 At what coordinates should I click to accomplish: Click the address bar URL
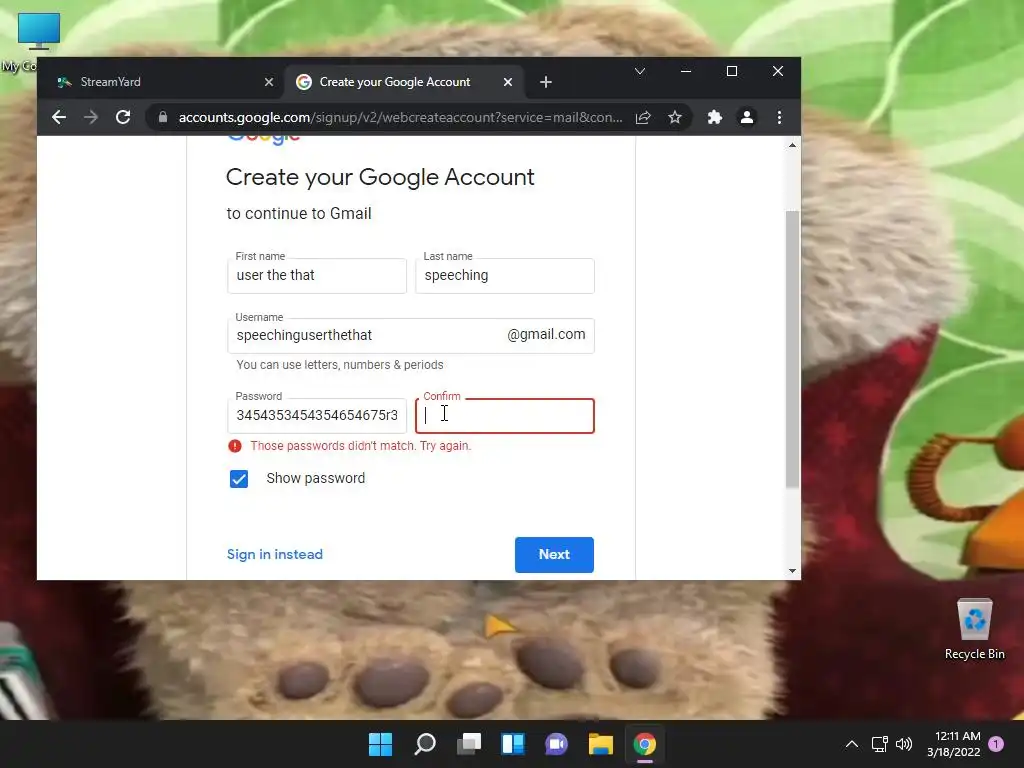click(400, 118)
